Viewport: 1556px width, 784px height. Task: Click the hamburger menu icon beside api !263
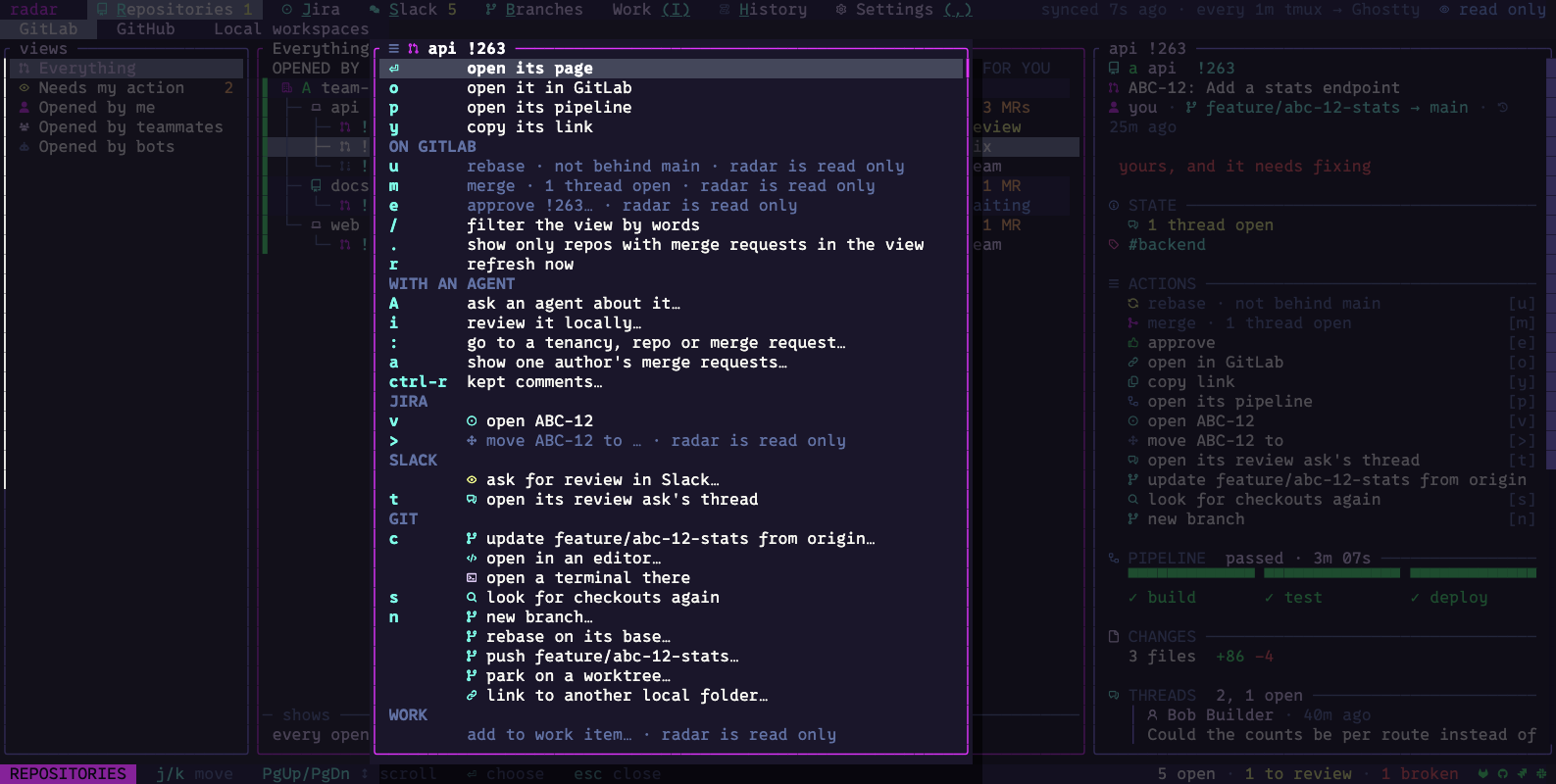(393, 49)
